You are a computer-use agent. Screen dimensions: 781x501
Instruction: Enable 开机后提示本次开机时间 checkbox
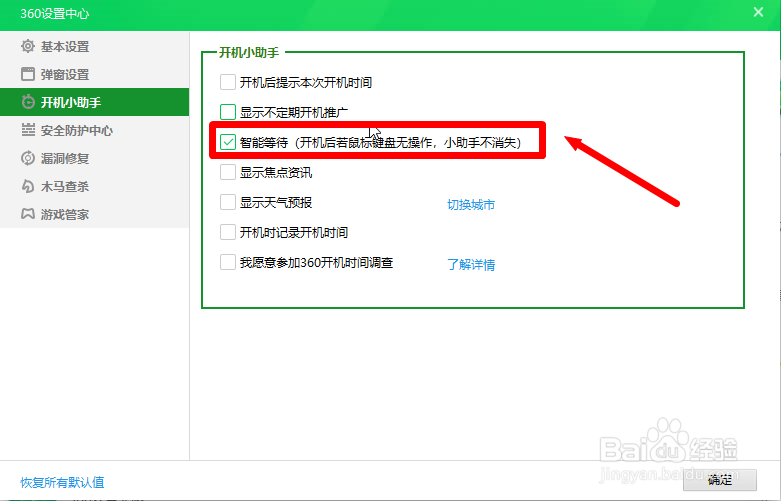228,82
